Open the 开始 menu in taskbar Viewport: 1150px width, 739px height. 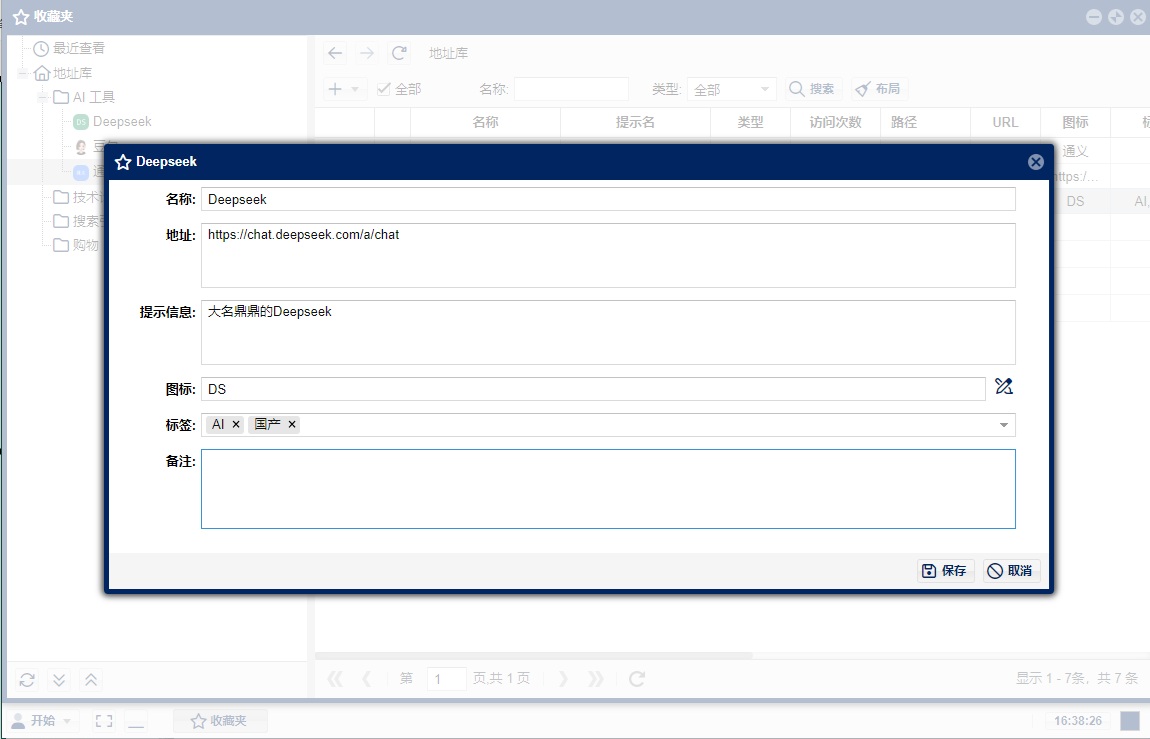tap(42, 721)
